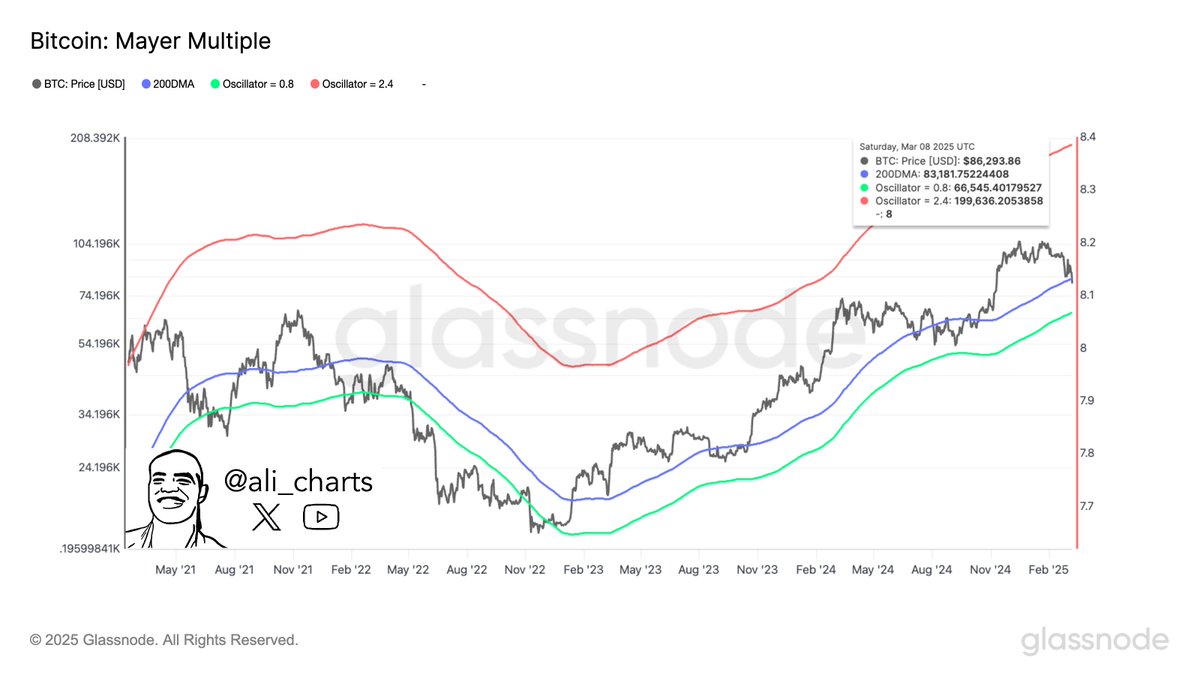
Task: Hide the 200DMA series via legend
Action: click(174, 84)
